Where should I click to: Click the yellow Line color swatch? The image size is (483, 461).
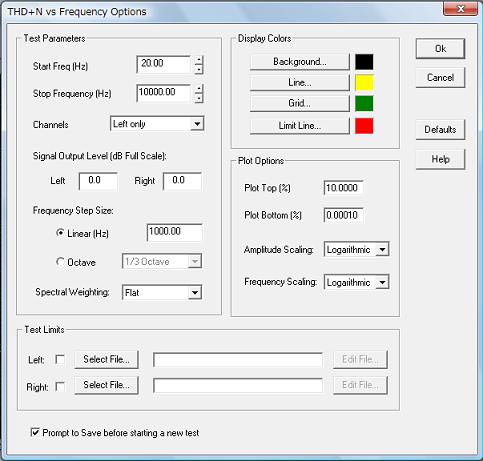click(x=364, y=83)
